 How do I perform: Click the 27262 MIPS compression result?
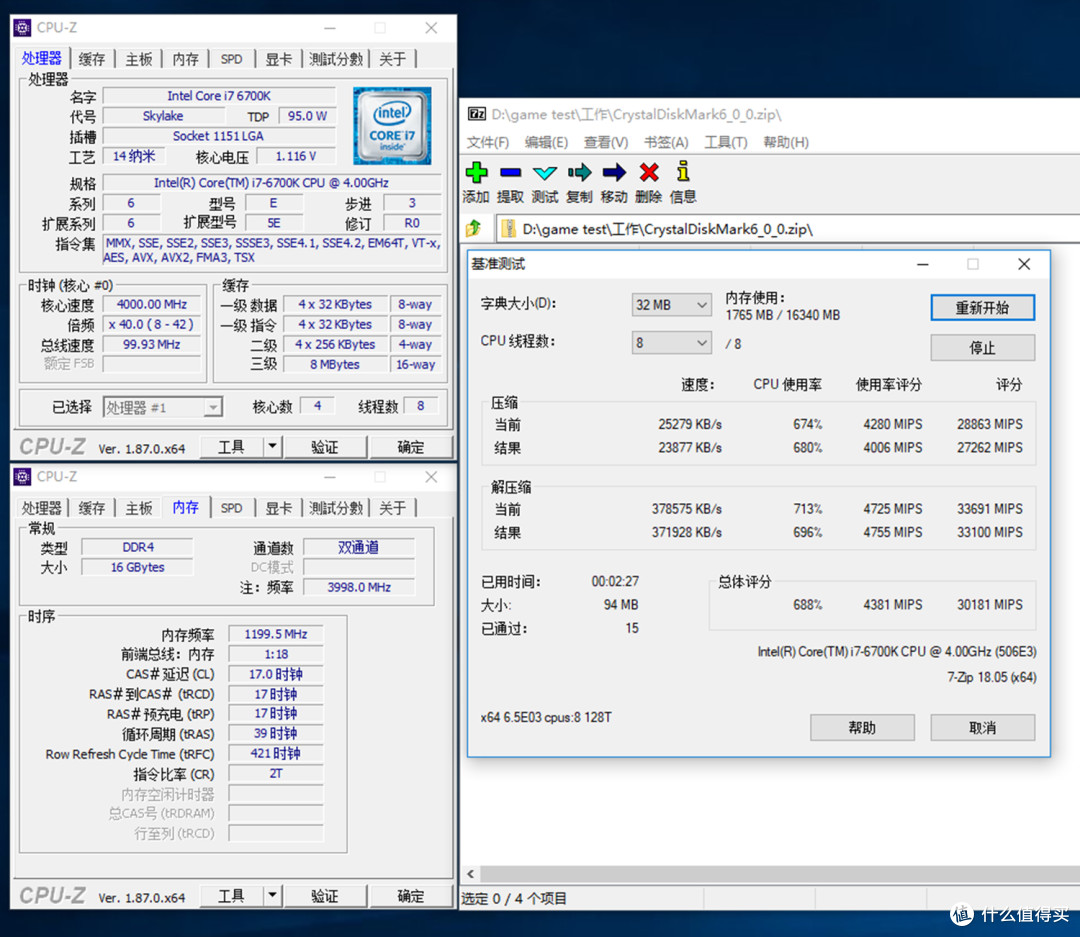pyautogui.click(x=989, y=447)
